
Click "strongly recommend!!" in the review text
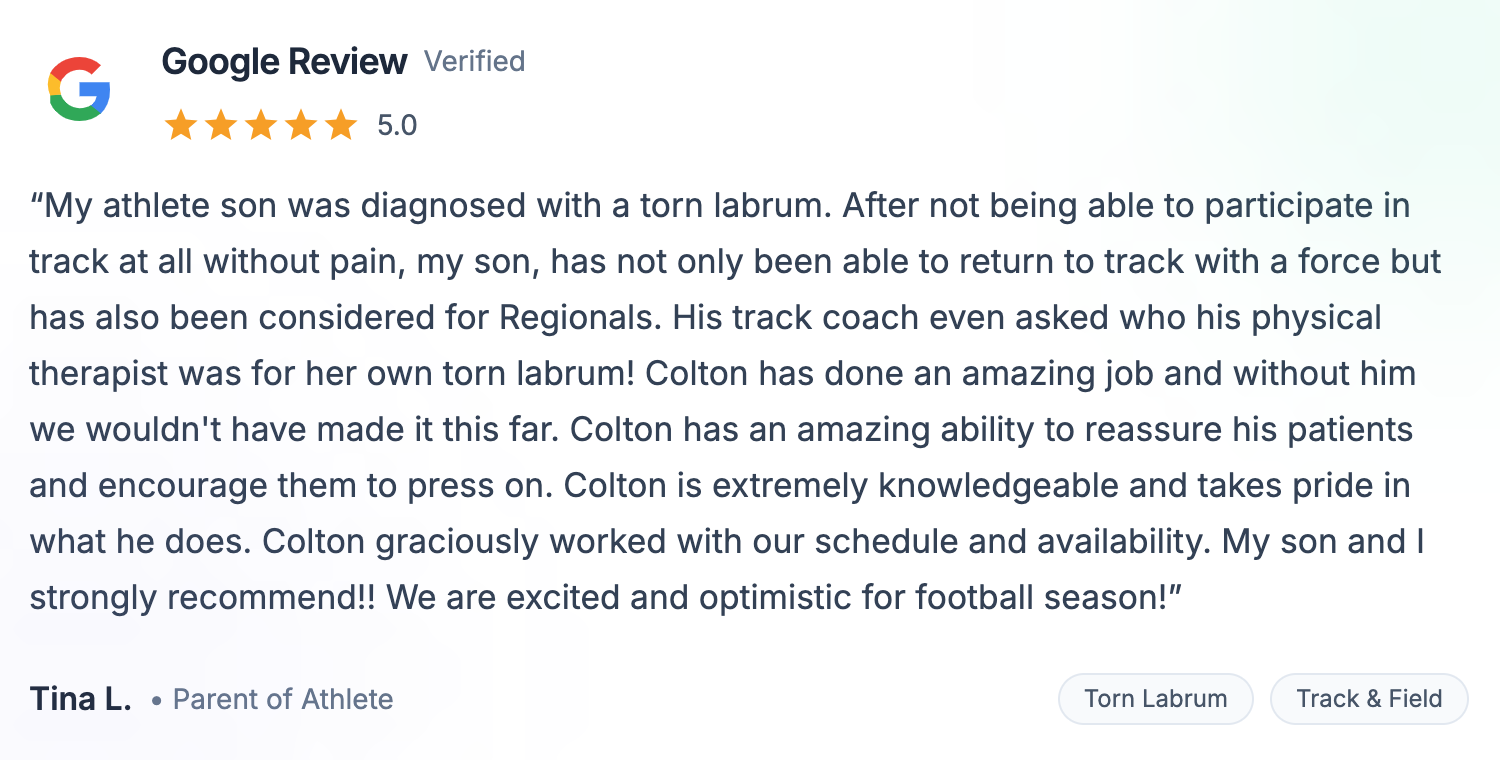[x=203, y=598]
